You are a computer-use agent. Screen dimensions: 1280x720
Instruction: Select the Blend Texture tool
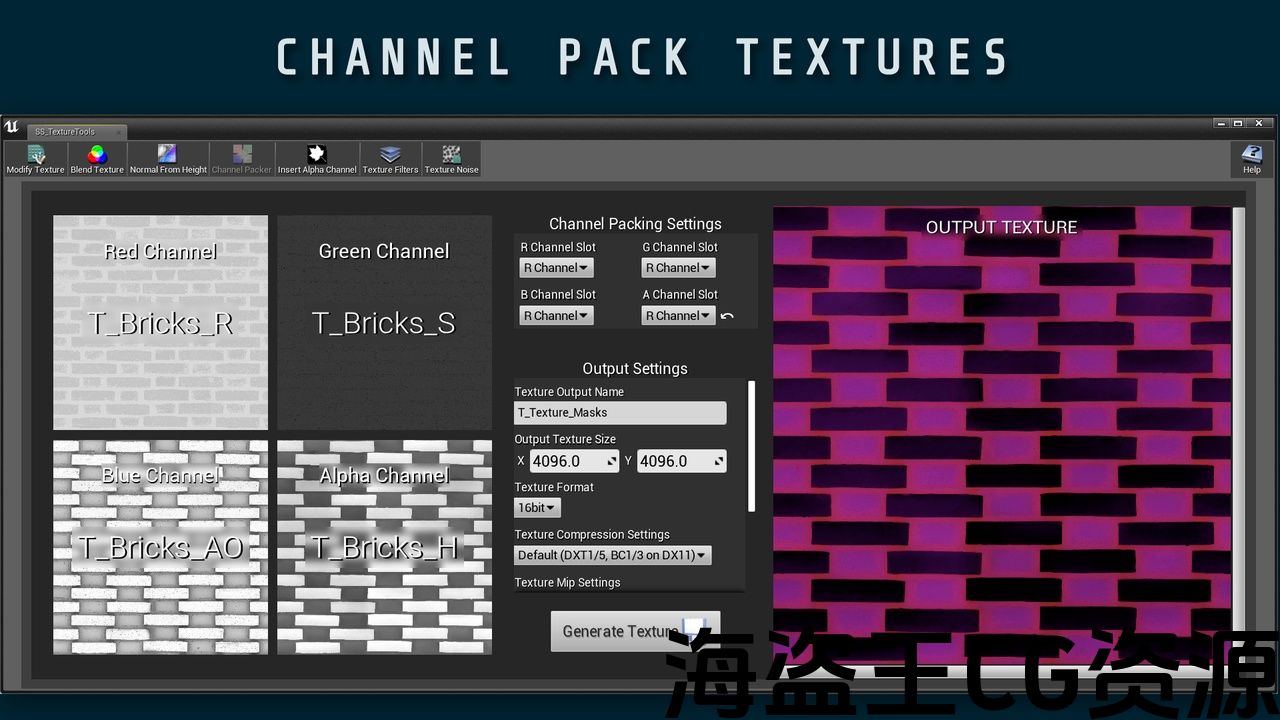97,159
